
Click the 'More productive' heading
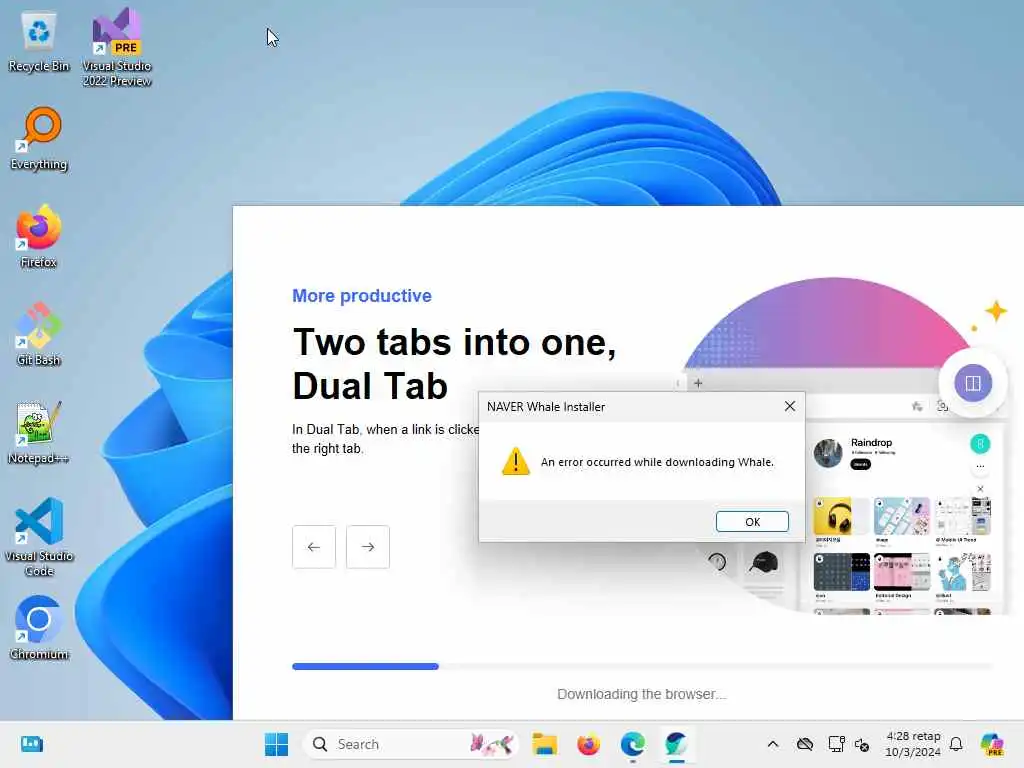[362, 296]
